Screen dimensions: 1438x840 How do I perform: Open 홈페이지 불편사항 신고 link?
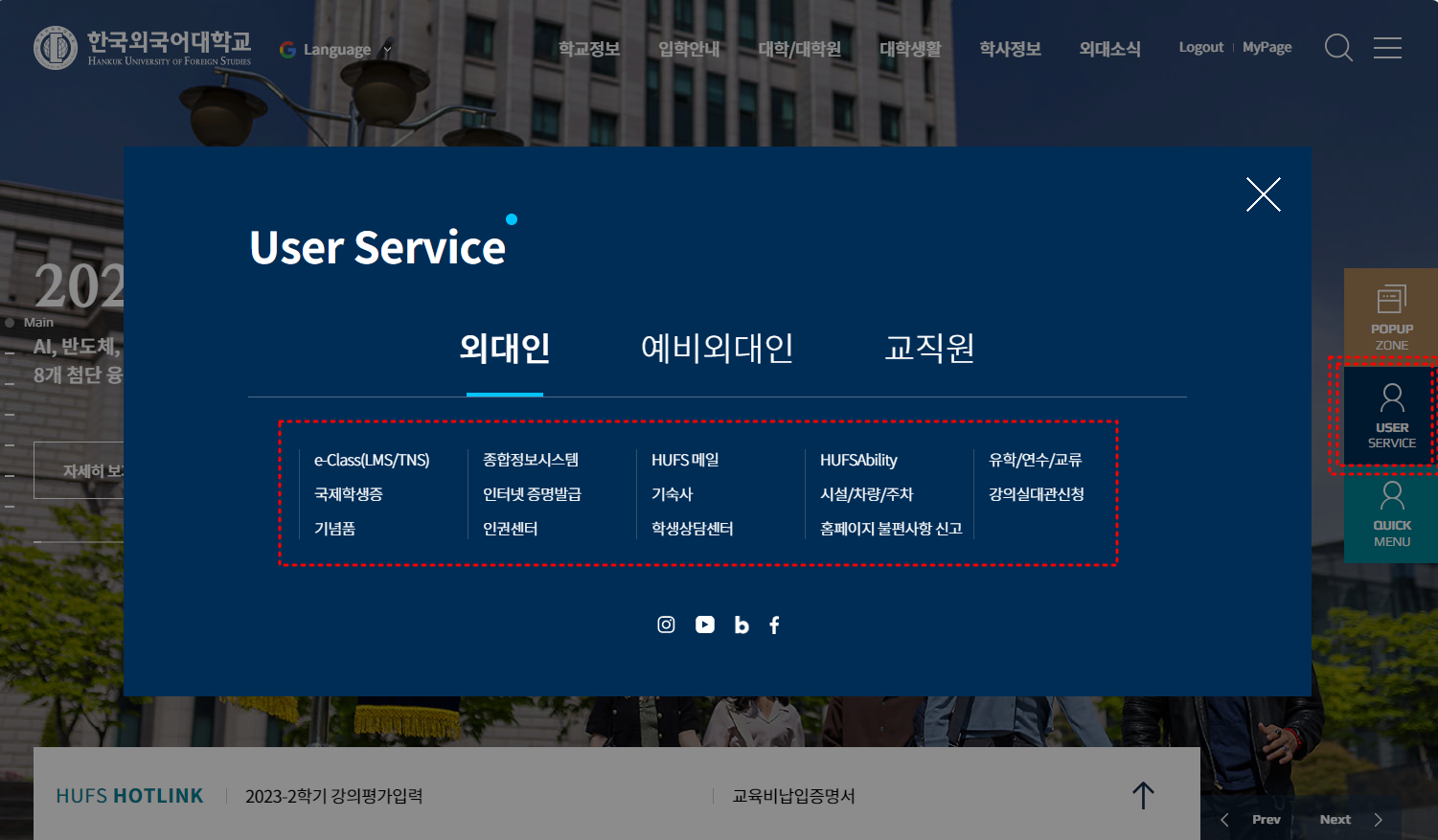coord(891,529)
